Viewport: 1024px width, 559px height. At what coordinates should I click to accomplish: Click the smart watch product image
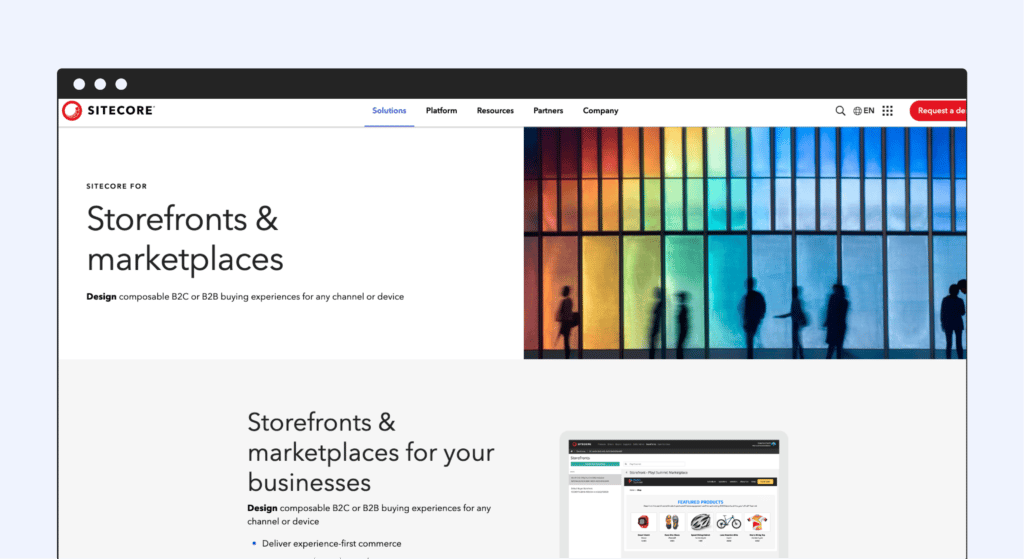642,522
